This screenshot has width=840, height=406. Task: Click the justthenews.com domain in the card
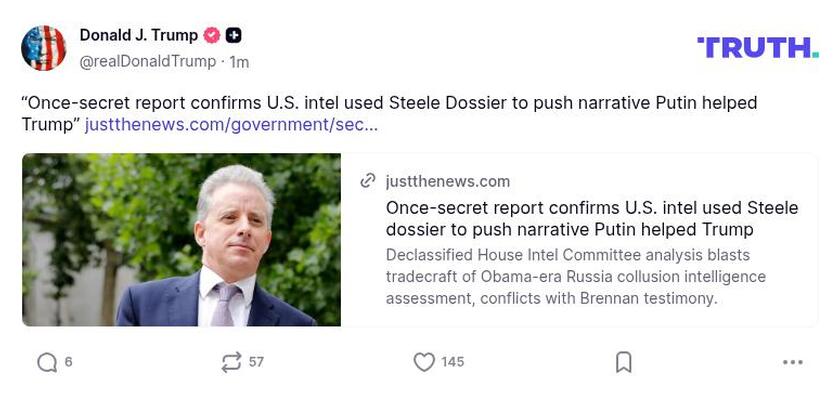(x=447, y=181)
